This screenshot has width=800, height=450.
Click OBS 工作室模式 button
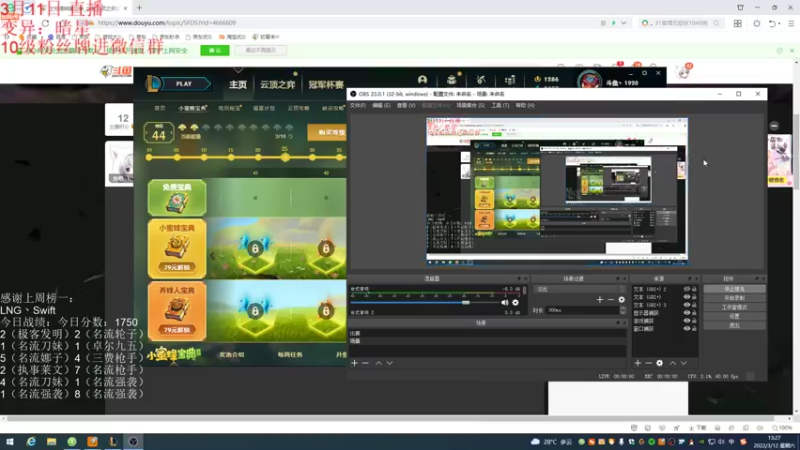point(735,308)
